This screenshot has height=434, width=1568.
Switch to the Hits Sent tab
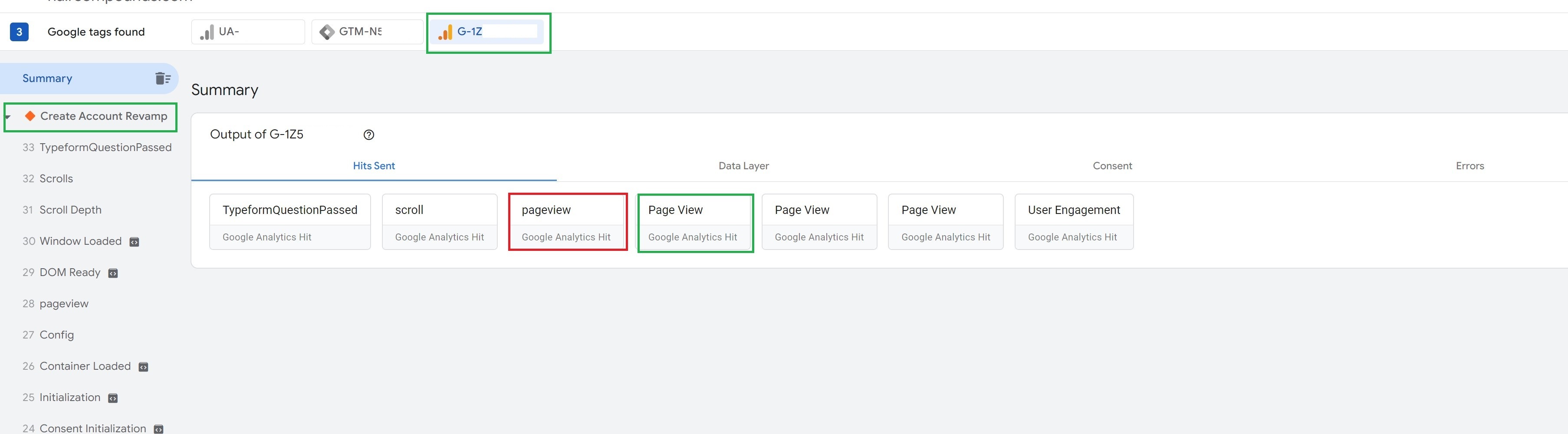pos(374,165)
